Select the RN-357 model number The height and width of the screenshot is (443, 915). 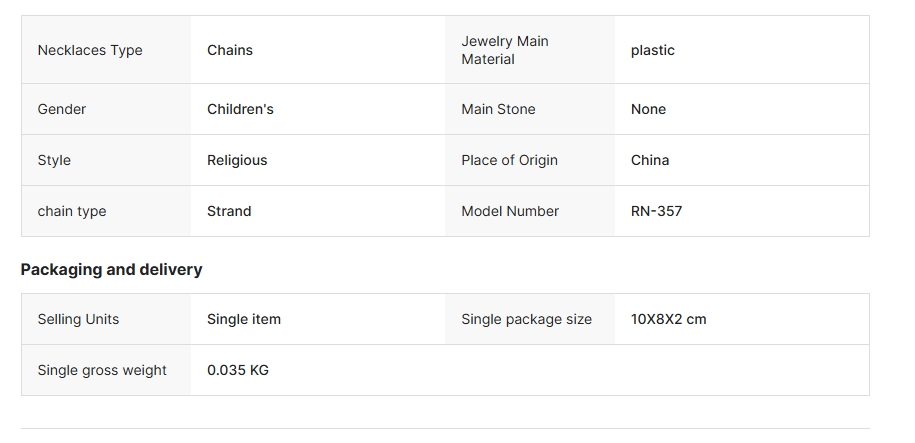pos(656,211)
